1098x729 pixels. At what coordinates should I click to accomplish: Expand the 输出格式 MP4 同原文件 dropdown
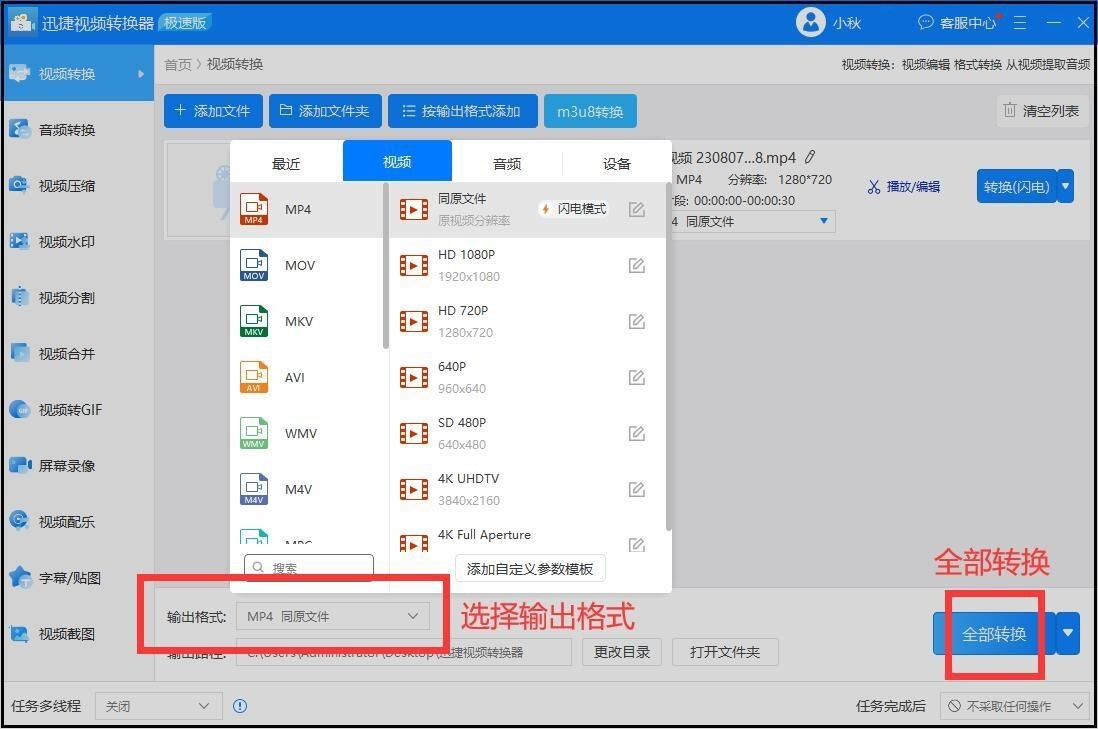click(x=333, y=617)
